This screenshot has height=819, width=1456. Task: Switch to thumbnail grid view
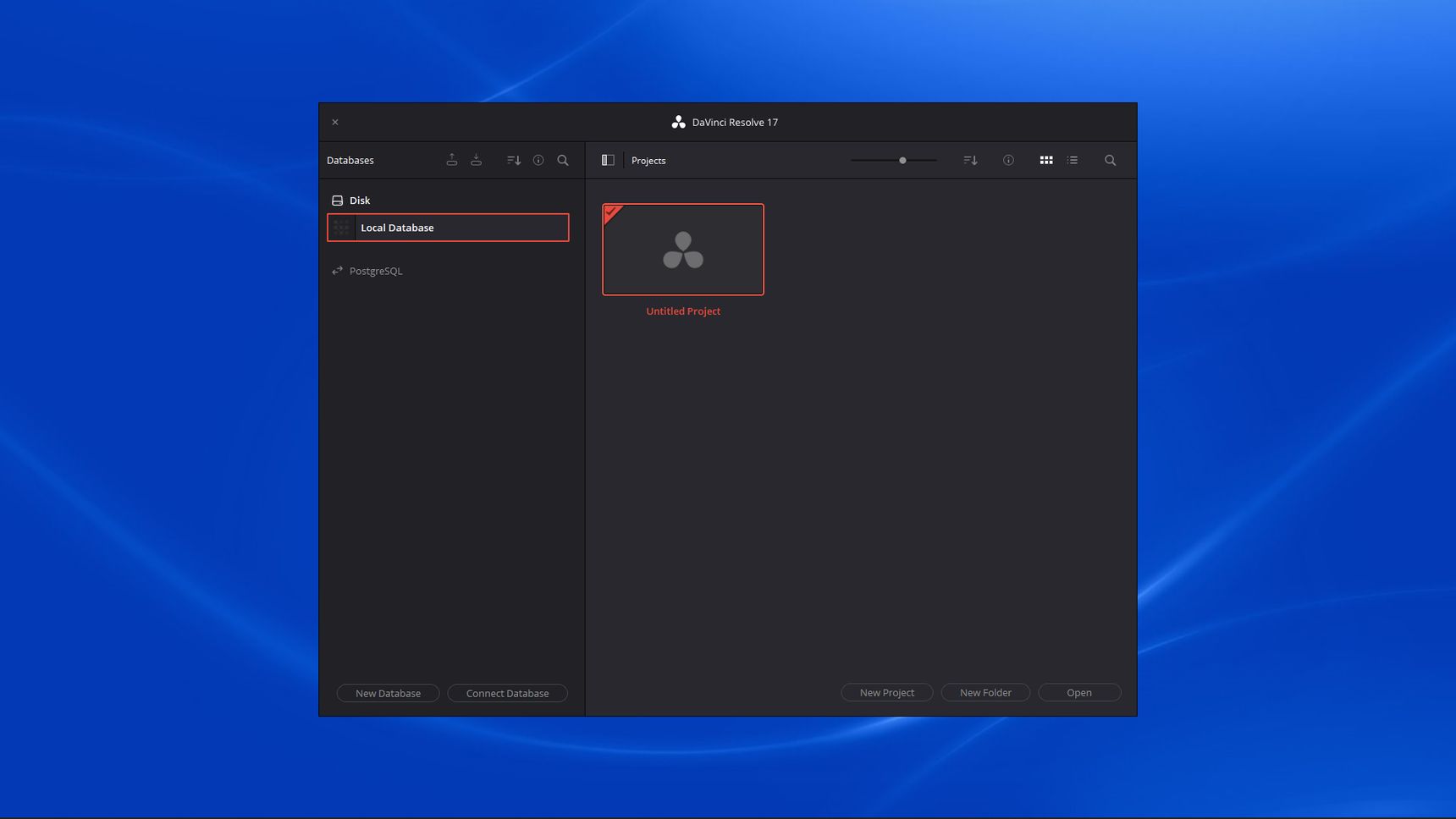(1046, 160)
